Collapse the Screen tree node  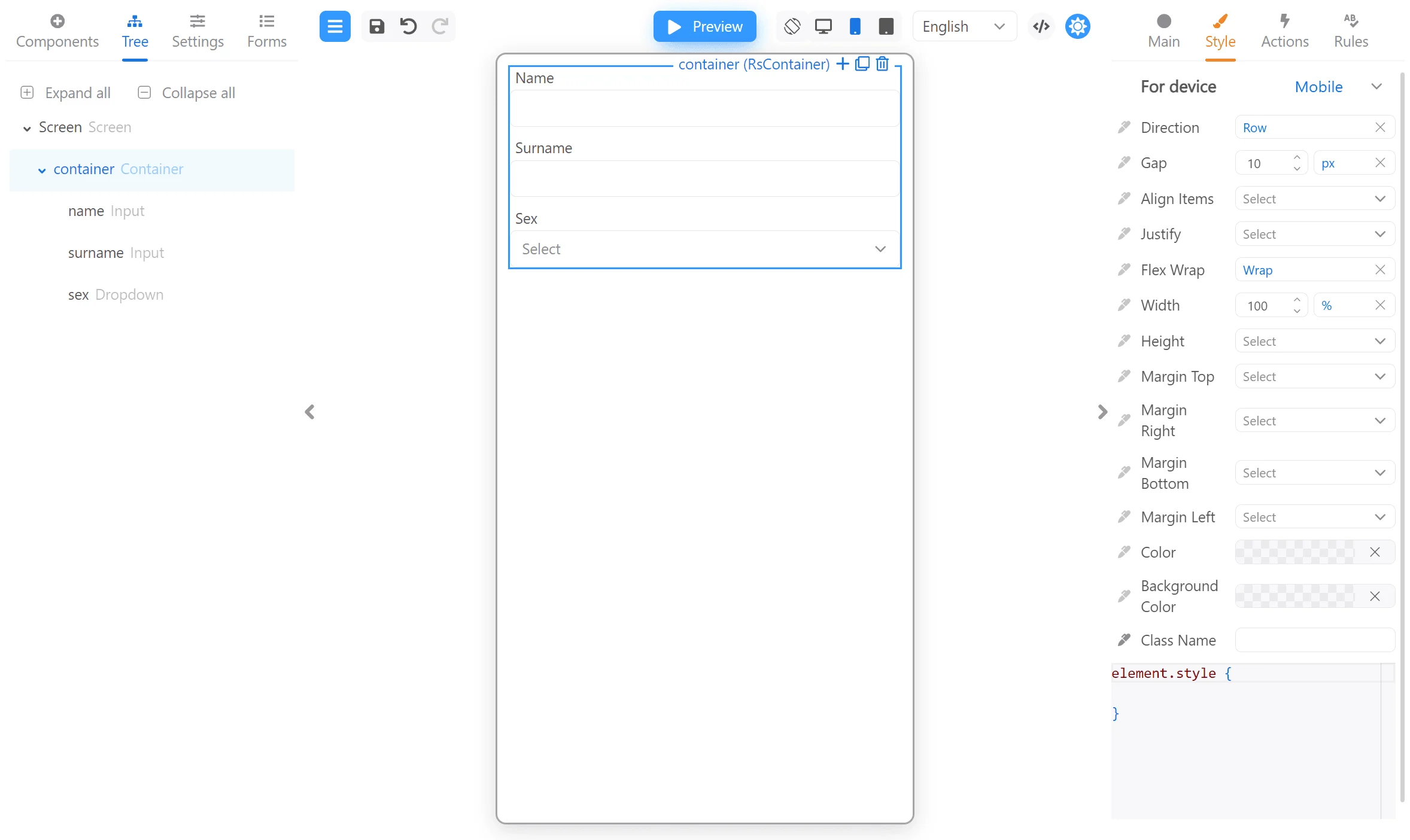click(x=27, y=128)
